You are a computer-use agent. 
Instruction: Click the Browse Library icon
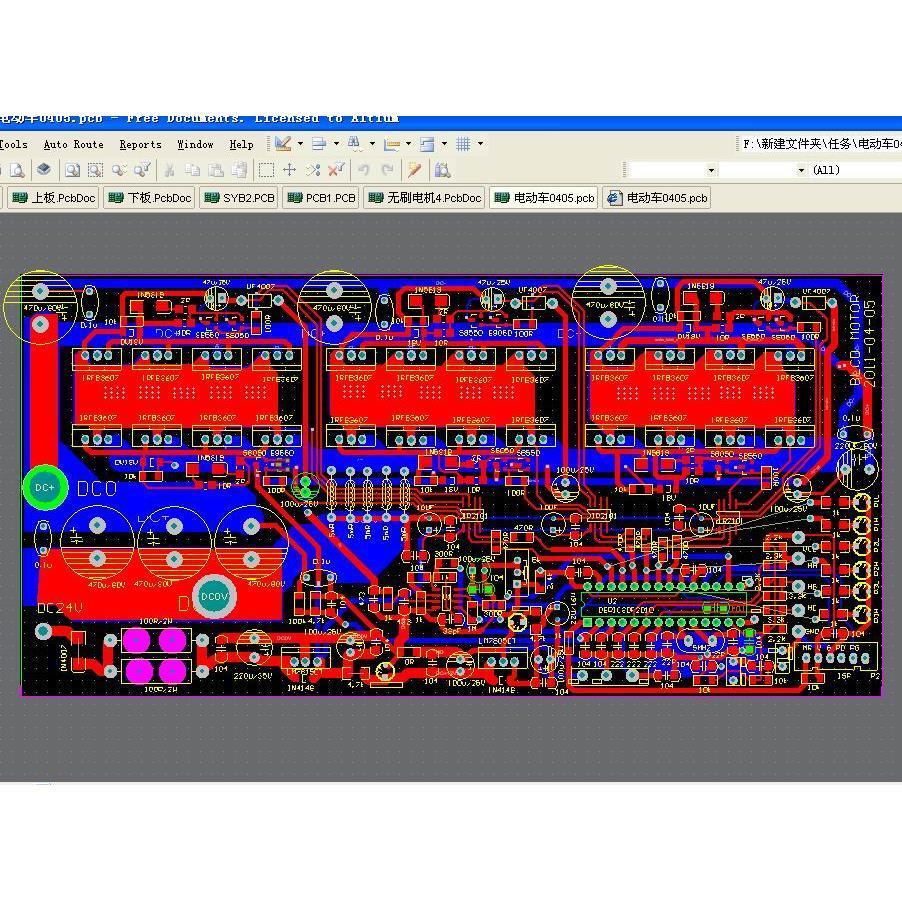tap(442, 170)
